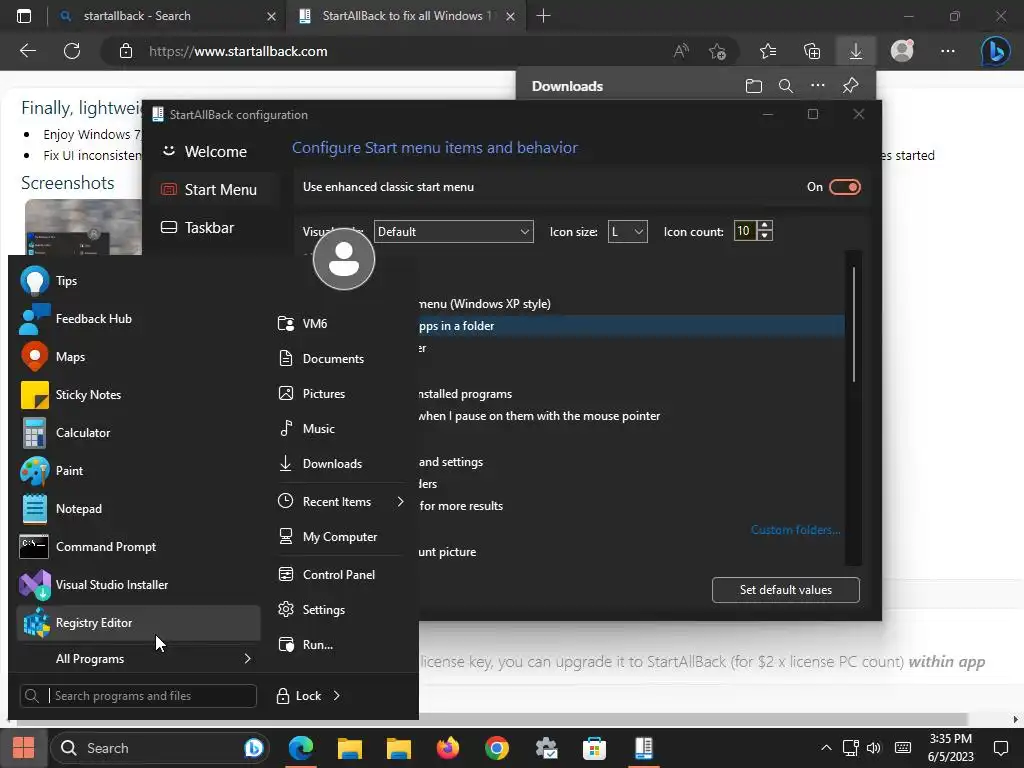Open Paint from the programs list
The width and height of the screenshot is (1024, 768).
coord(138,470)
